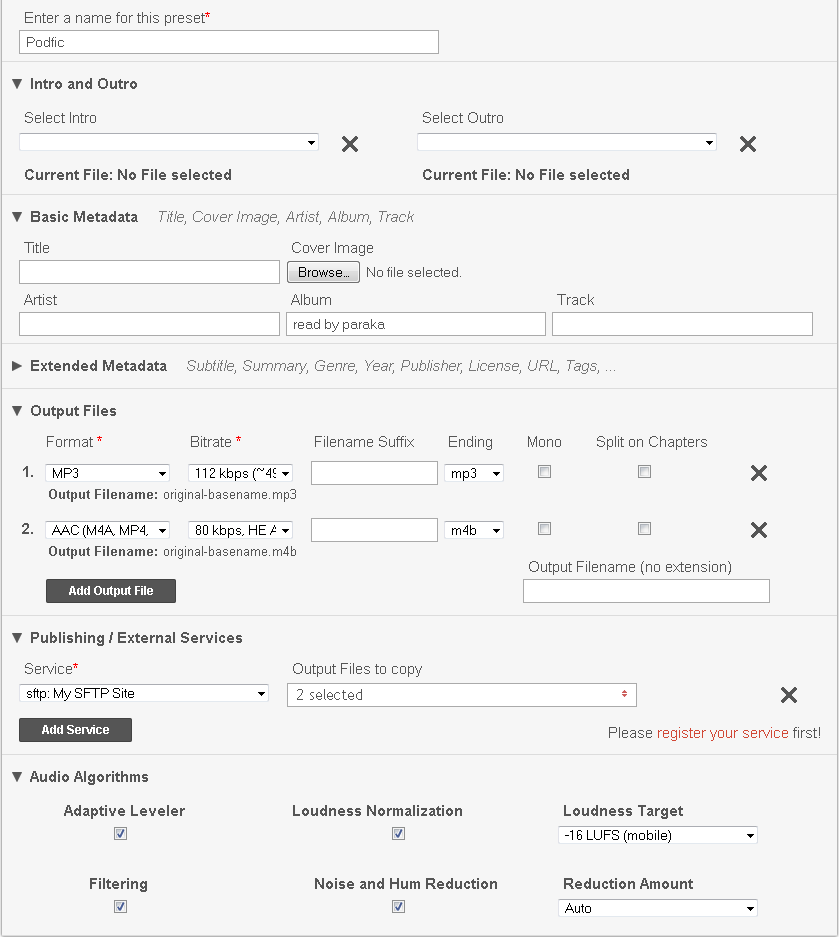Uncheck Noise and Hum Reduction
The image size is (839, 937).
coord(398,906)
